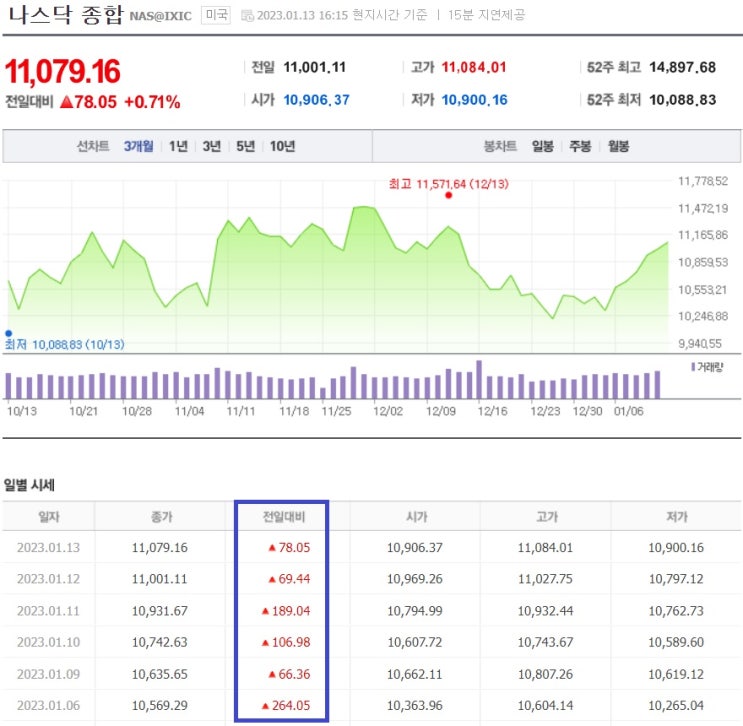Click the 2023.01.06 date cell
This screenshot has height=726, width=743.
(x=48, y=705)
